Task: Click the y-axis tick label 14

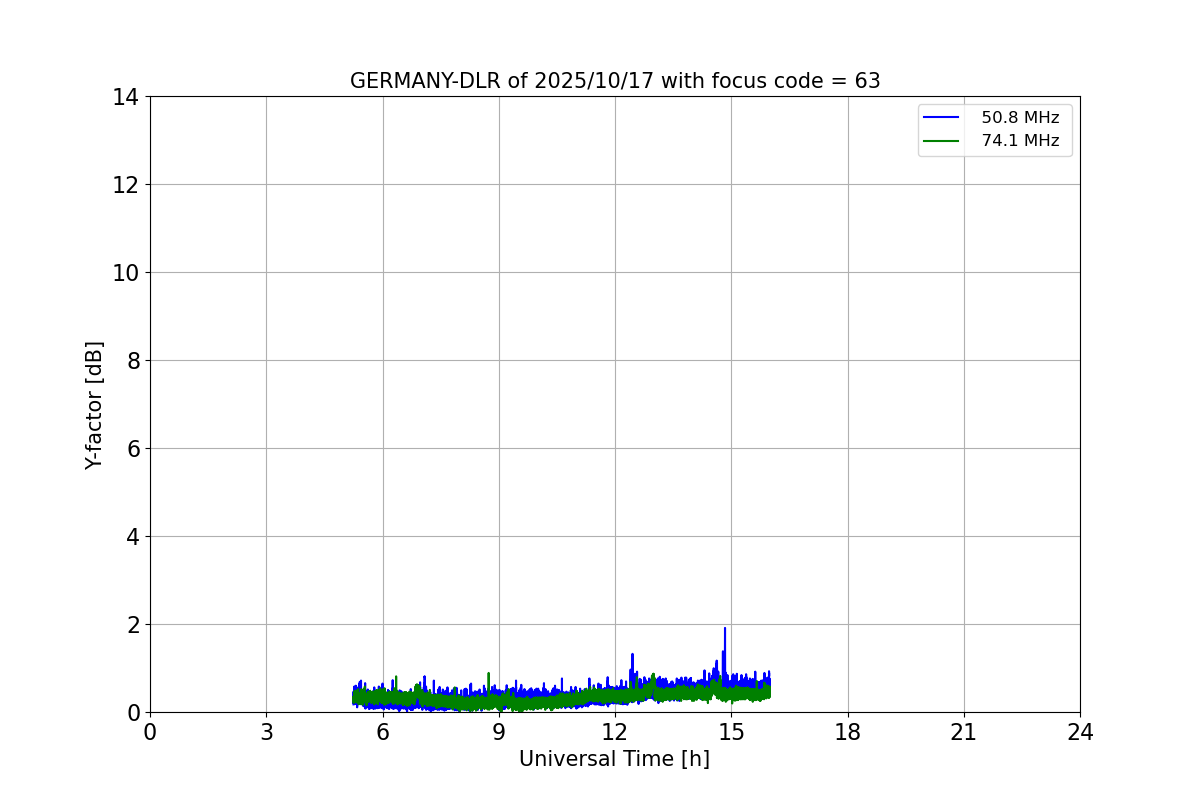Action: point(125,97)
